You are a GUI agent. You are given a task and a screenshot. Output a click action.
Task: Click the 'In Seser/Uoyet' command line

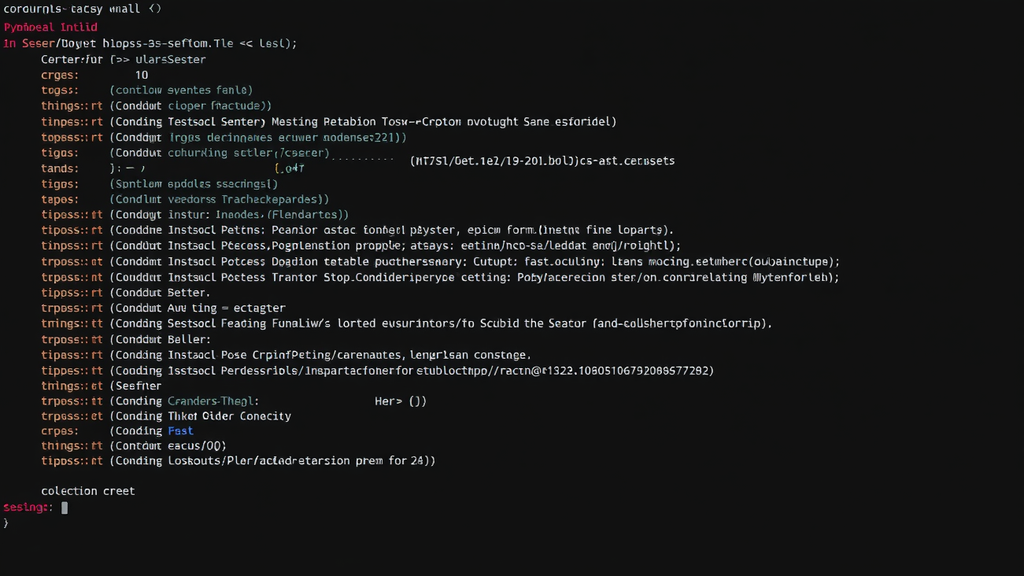click(150, 43)
